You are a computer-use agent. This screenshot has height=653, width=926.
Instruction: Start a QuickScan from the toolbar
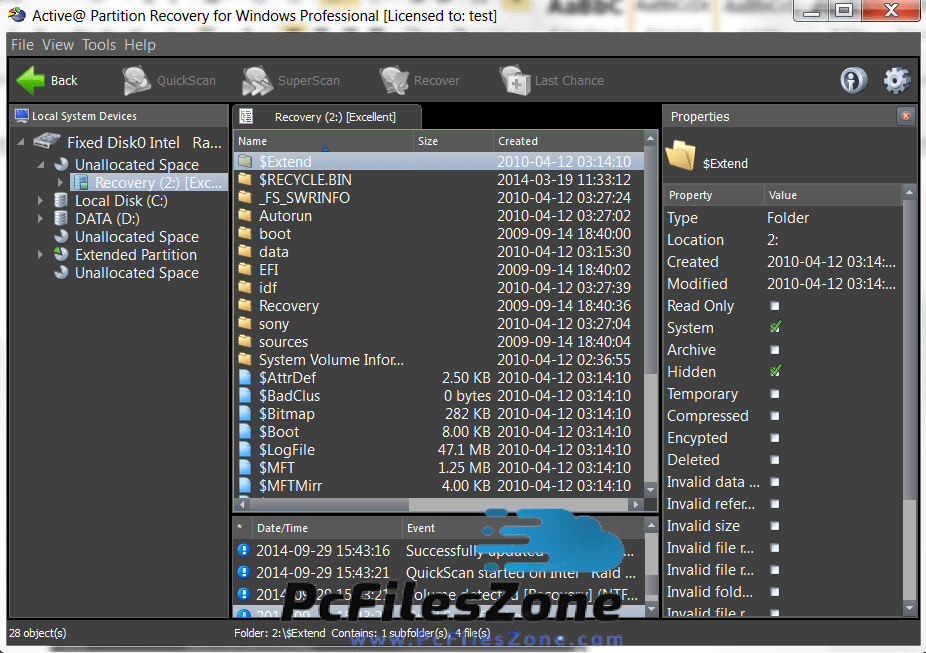[138, 81]
